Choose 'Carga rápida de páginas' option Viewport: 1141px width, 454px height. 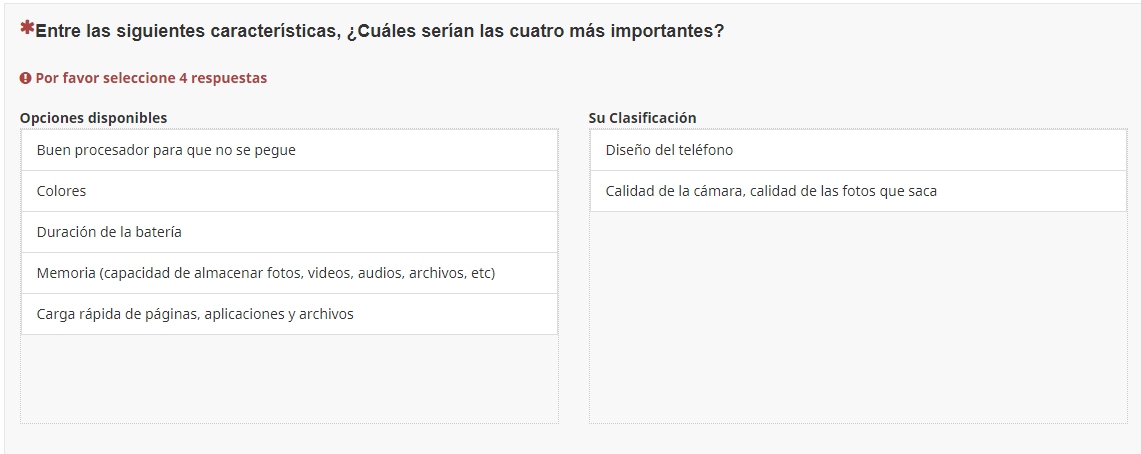click(289, 314)
